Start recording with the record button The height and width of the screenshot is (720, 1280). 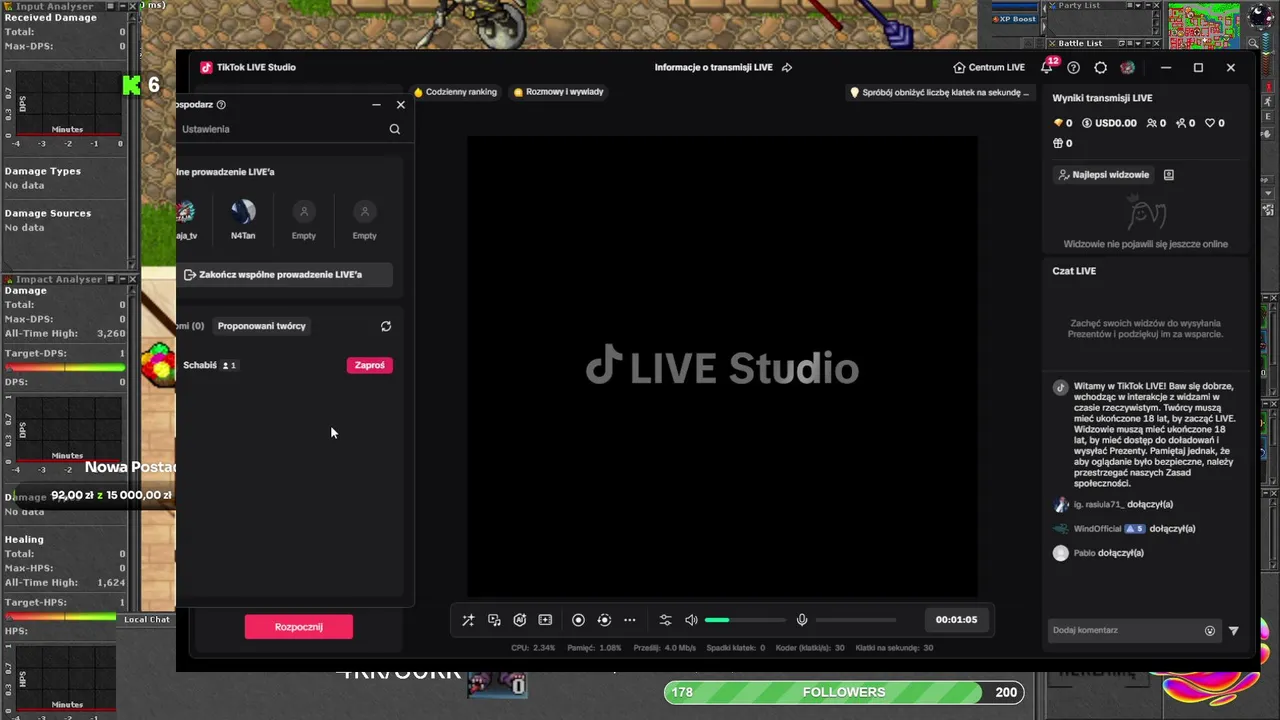tap(578, 620)
